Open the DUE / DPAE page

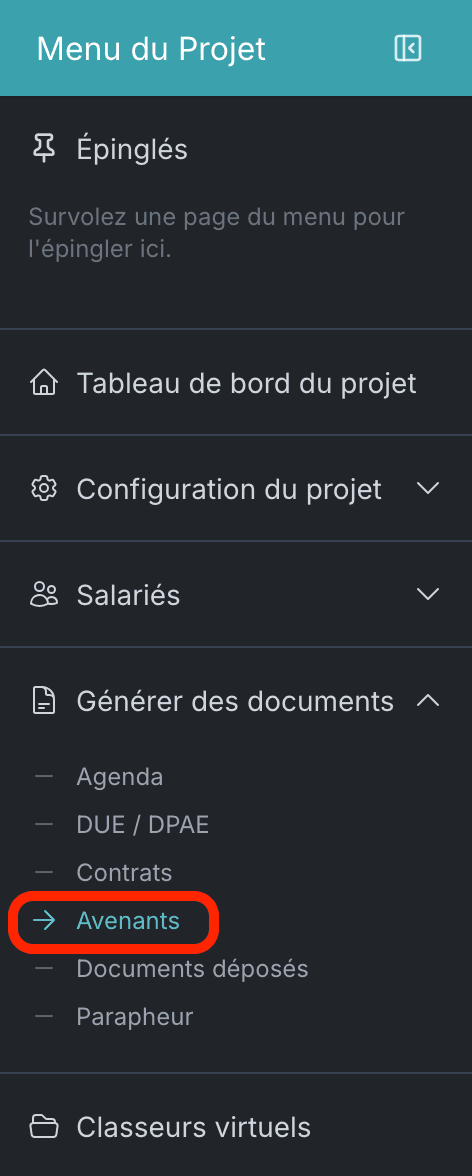pos(143,825)
